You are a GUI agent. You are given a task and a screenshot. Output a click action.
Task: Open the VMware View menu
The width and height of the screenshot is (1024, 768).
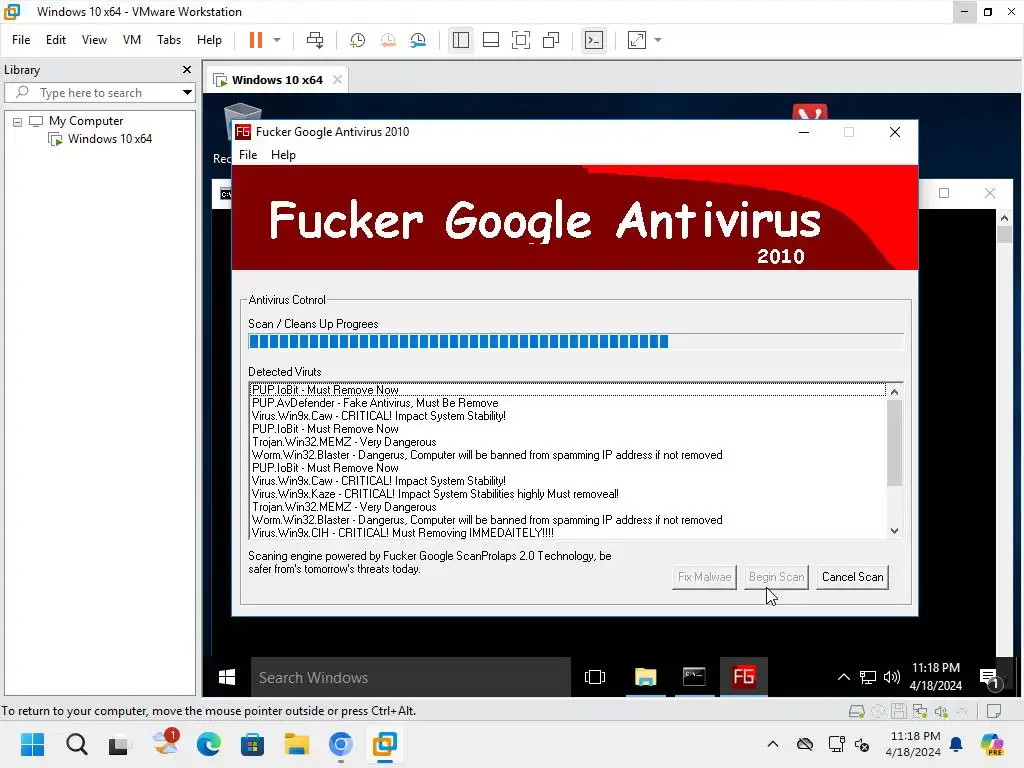(x=94, y=40)
